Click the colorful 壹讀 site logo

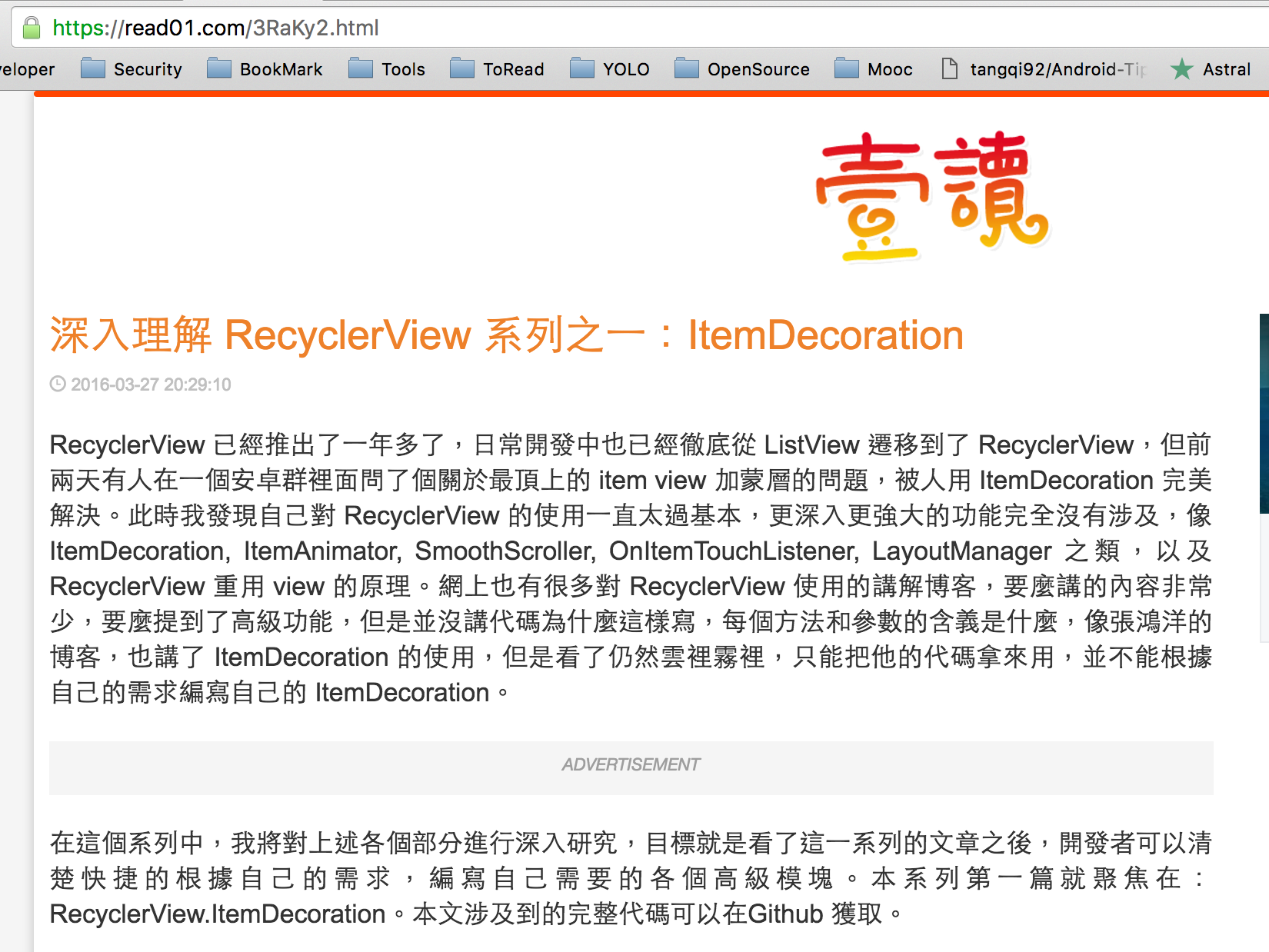932,195
